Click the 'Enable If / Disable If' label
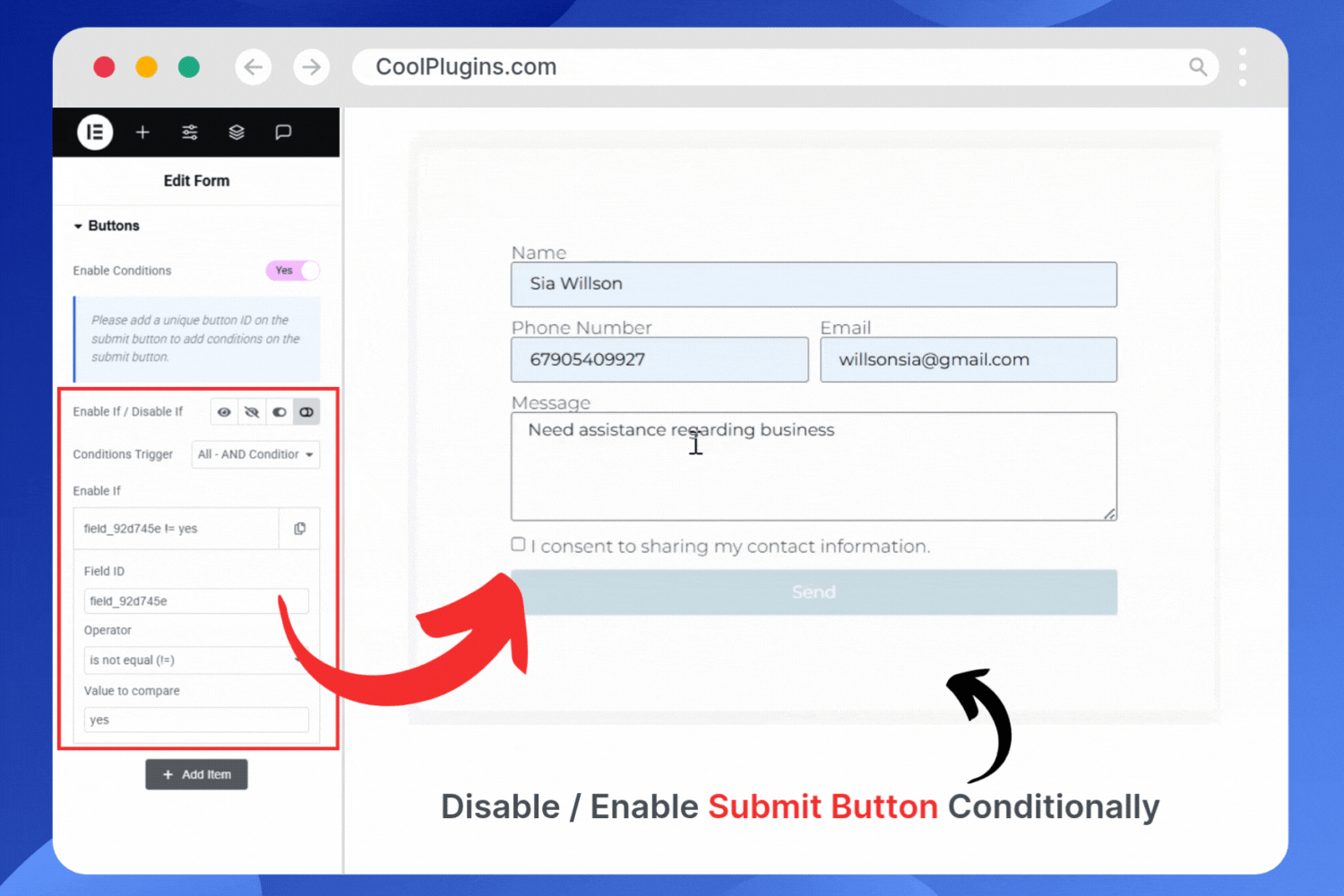 click(127, 412)
